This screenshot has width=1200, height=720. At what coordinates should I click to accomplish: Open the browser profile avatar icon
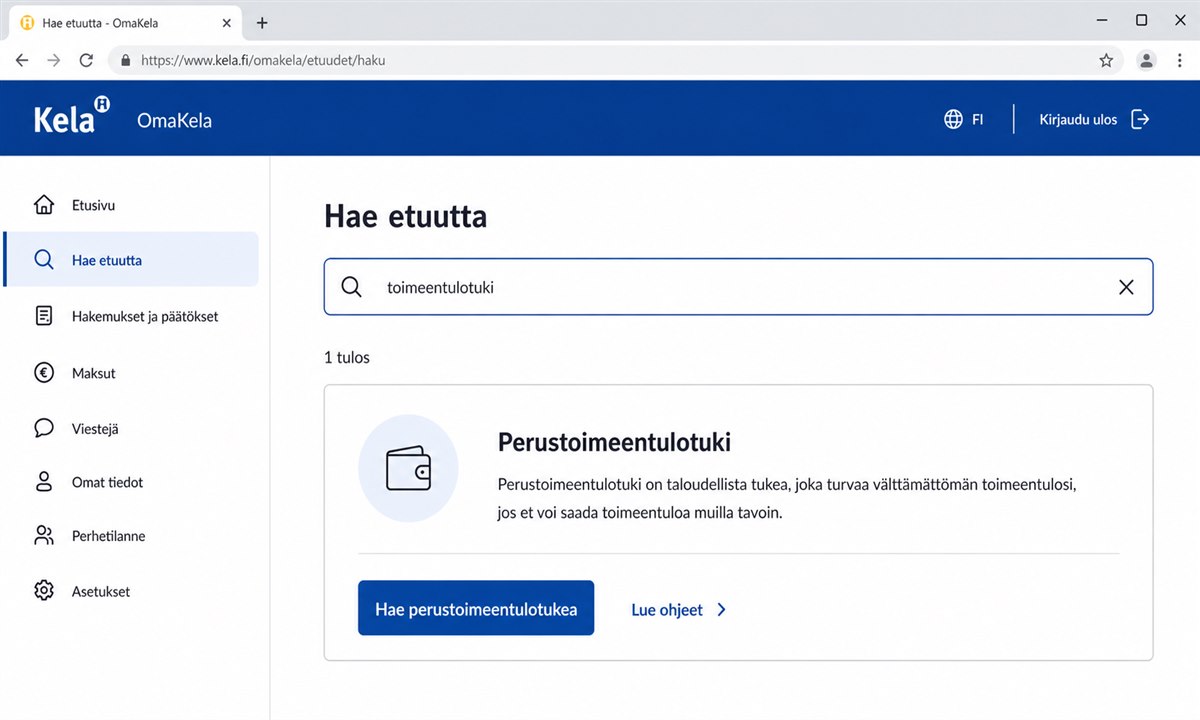pos(1147,60)
